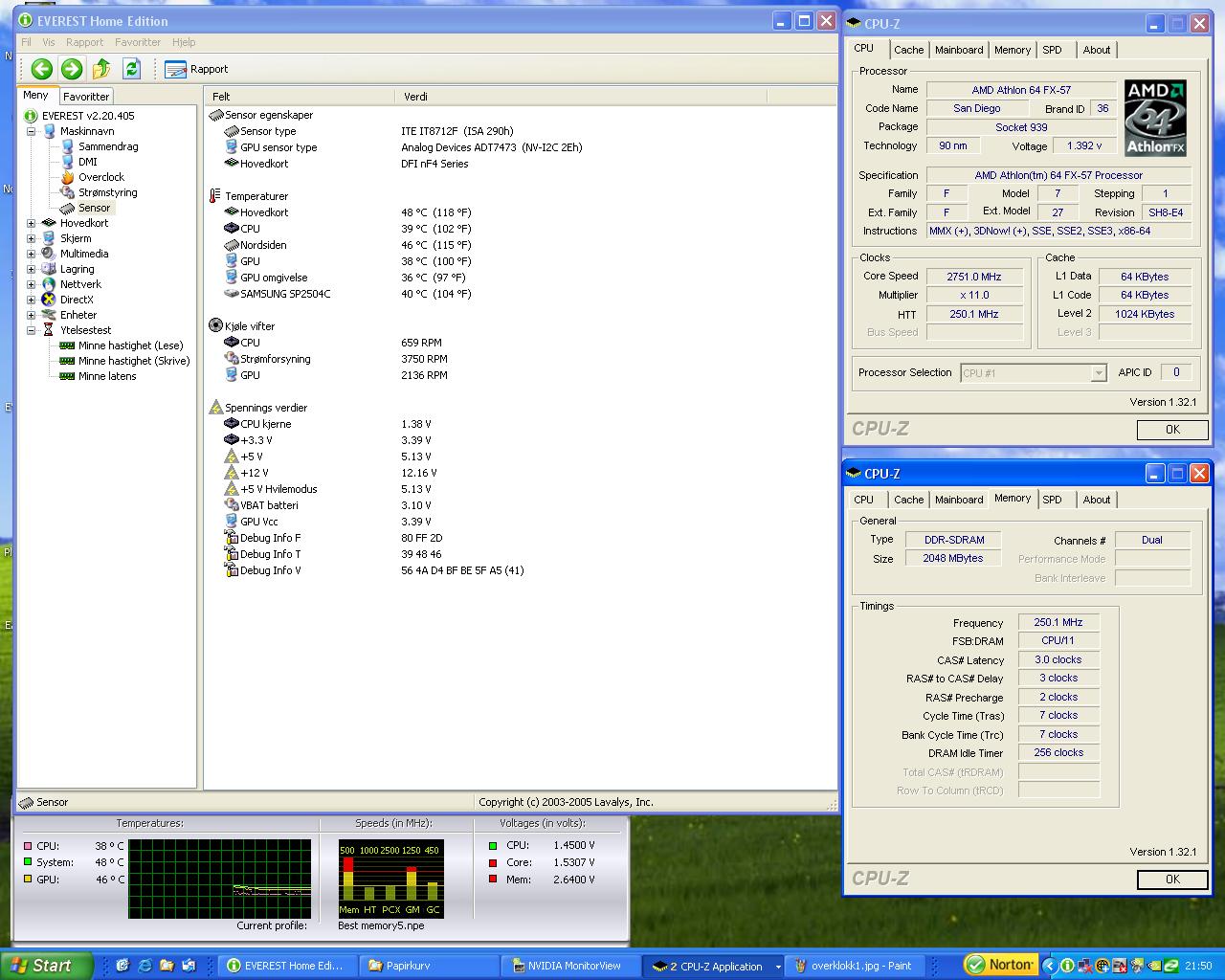The image size is (1225, 980).
Task: Collapse the Ytelsestest tree node
Action: (32, 330)
